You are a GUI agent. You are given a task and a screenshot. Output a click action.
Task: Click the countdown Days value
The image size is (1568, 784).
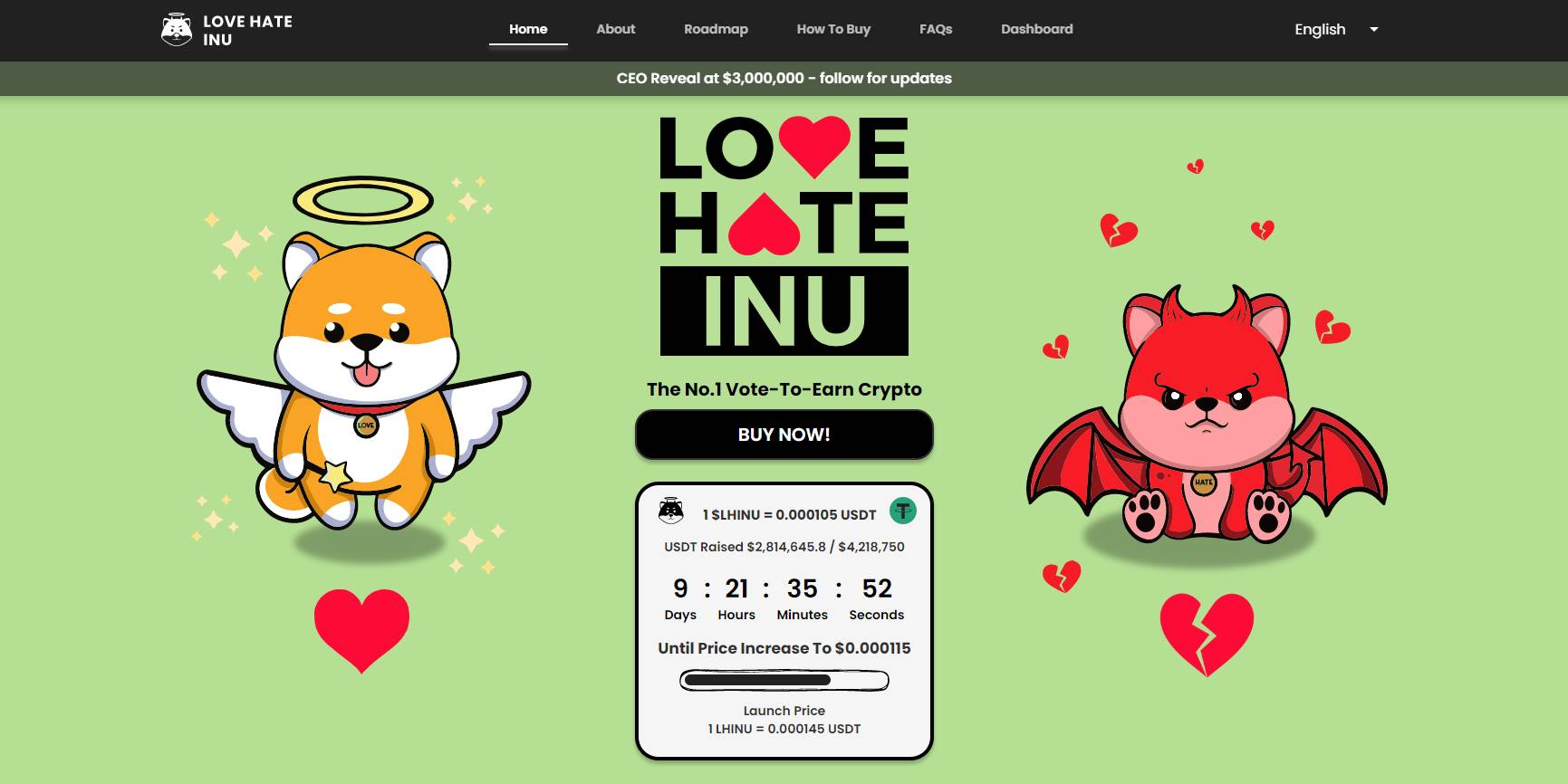coord(680,588)
